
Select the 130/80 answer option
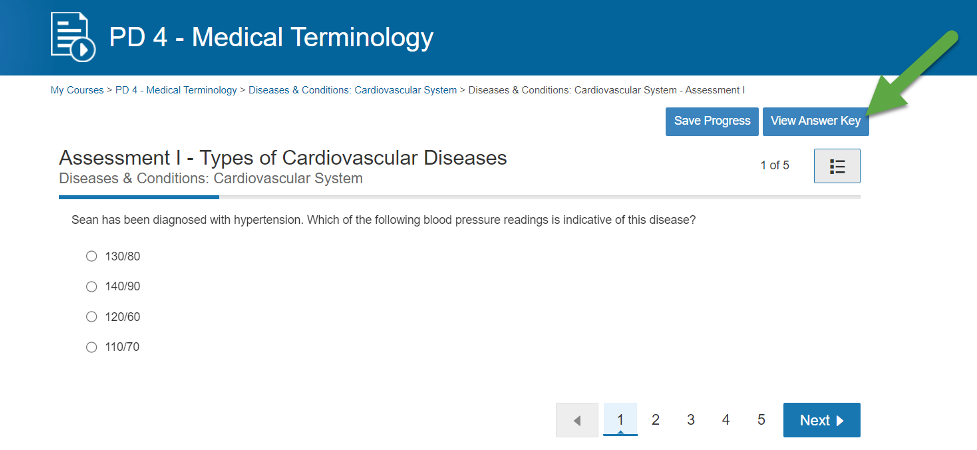click(x=92, y=256)
